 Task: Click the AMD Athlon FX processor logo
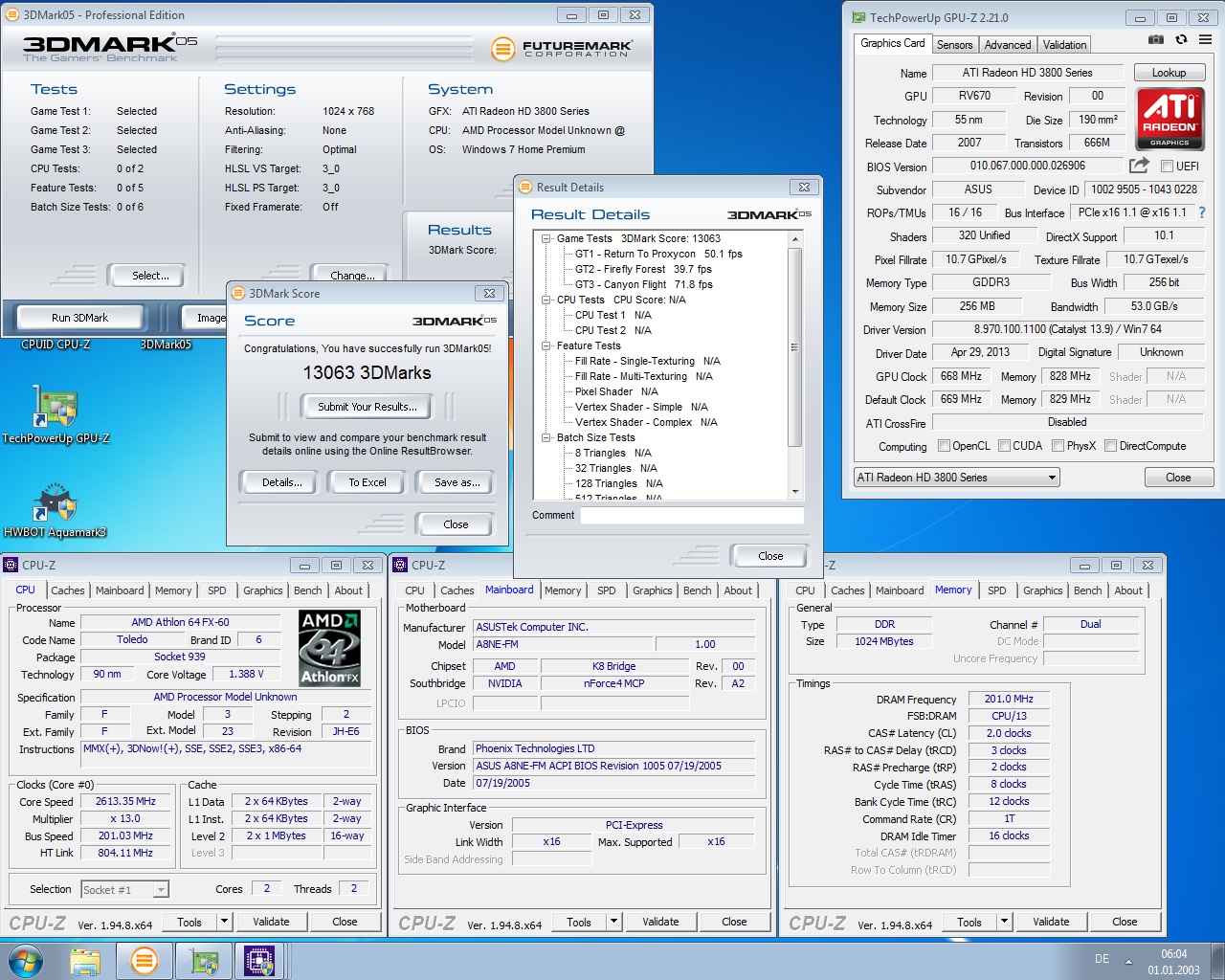(329, 648)
